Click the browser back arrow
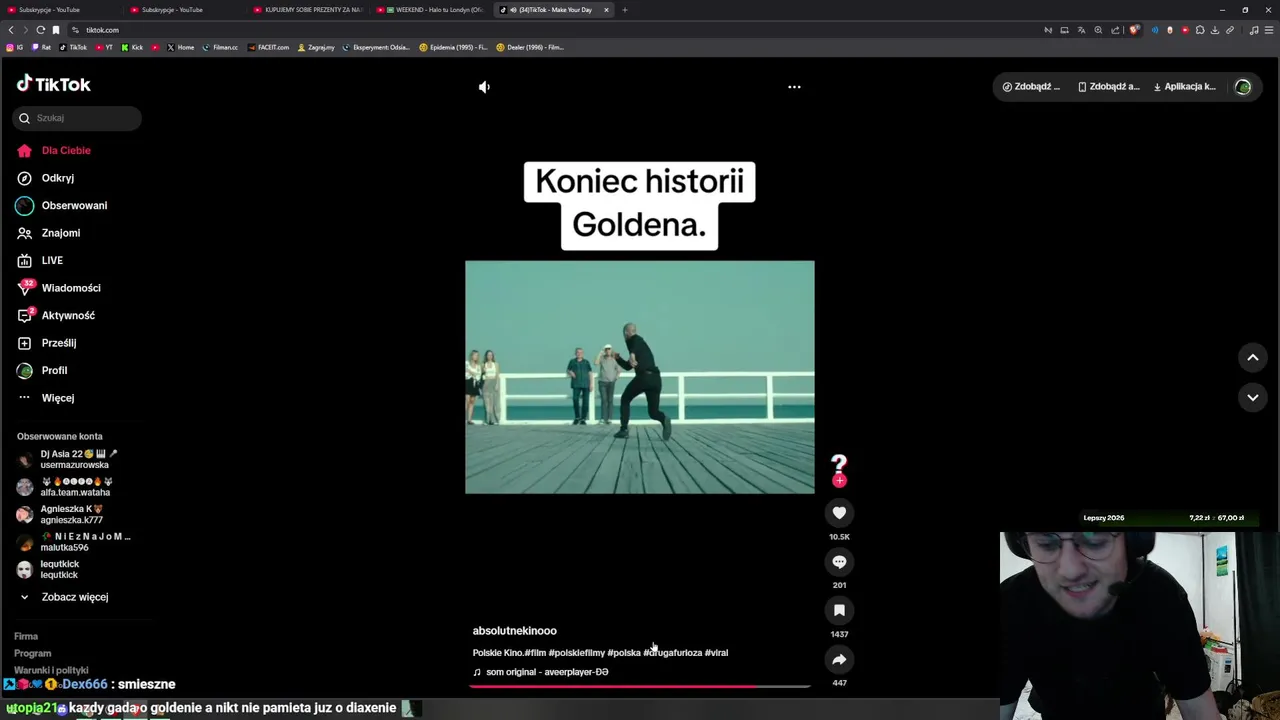Image resolution: width=1280 pixels, height=720 pixels. (11, 30)
